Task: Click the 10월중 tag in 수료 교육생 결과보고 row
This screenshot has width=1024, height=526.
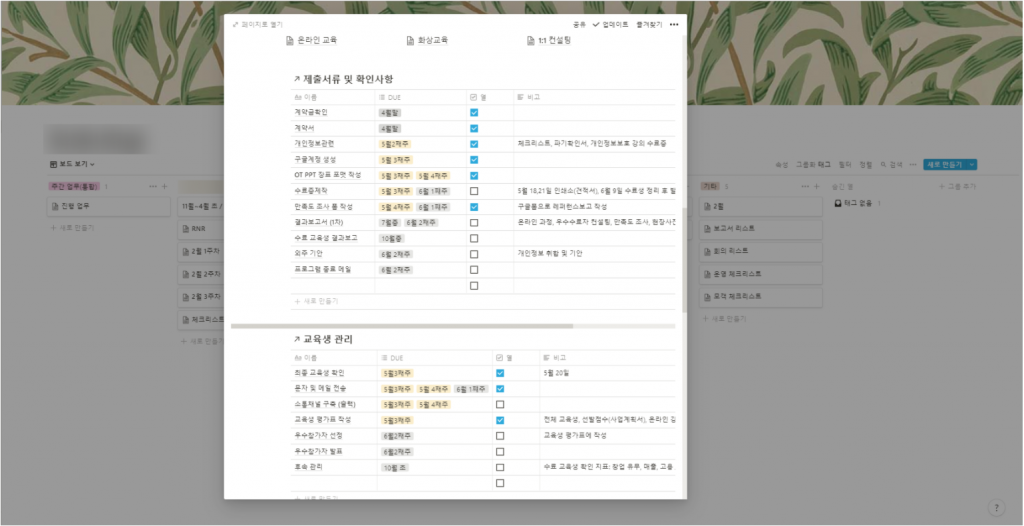Action: pyautogui.click(x=391, y=238)
